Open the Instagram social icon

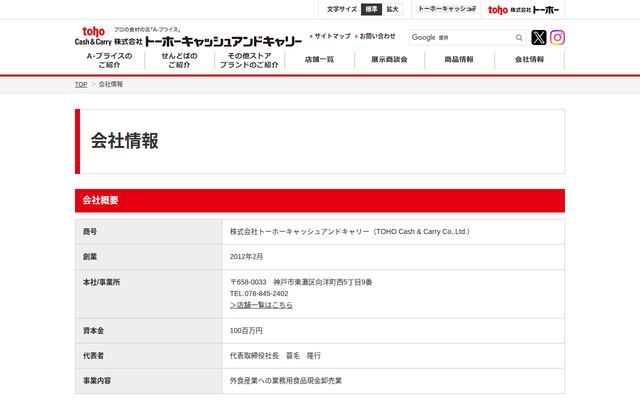[x=557, y=38]
